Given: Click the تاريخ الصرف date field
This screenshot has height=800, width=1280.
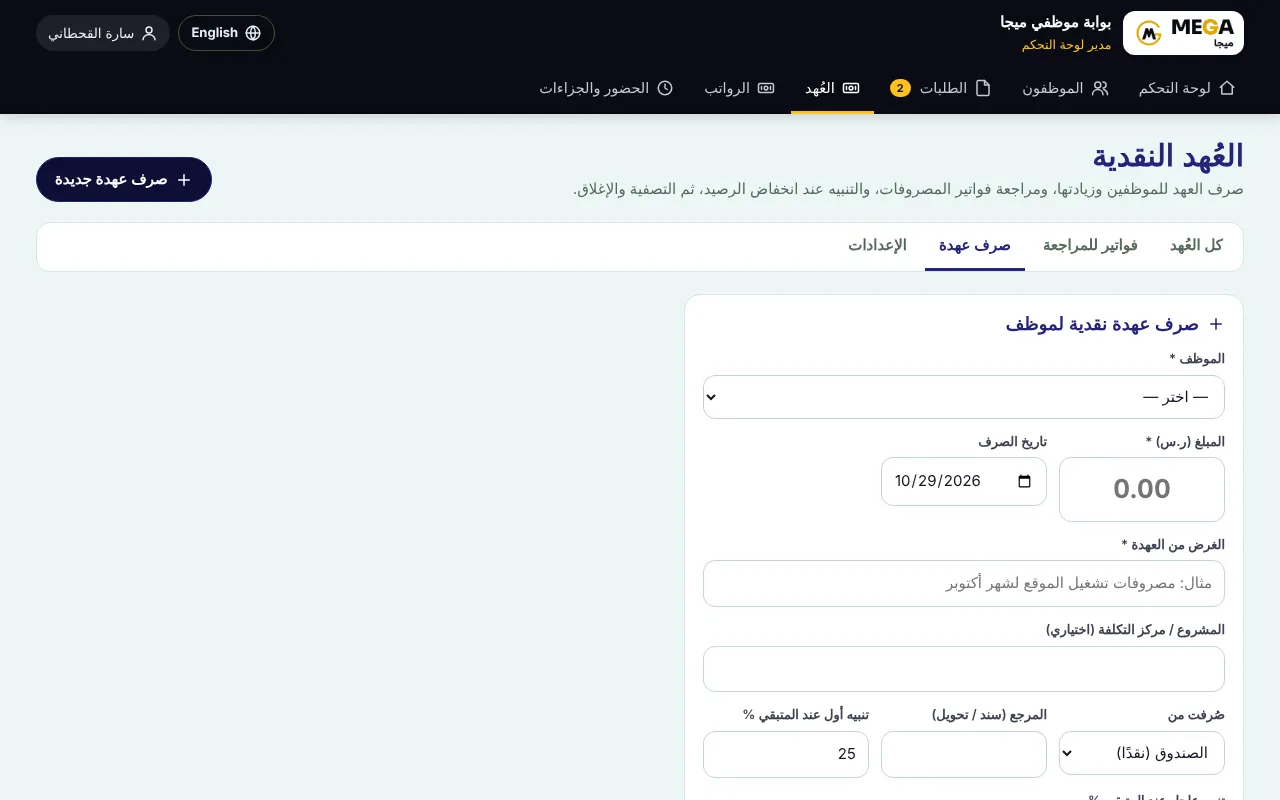Looking at the screenshot, I should pos(964,481).
